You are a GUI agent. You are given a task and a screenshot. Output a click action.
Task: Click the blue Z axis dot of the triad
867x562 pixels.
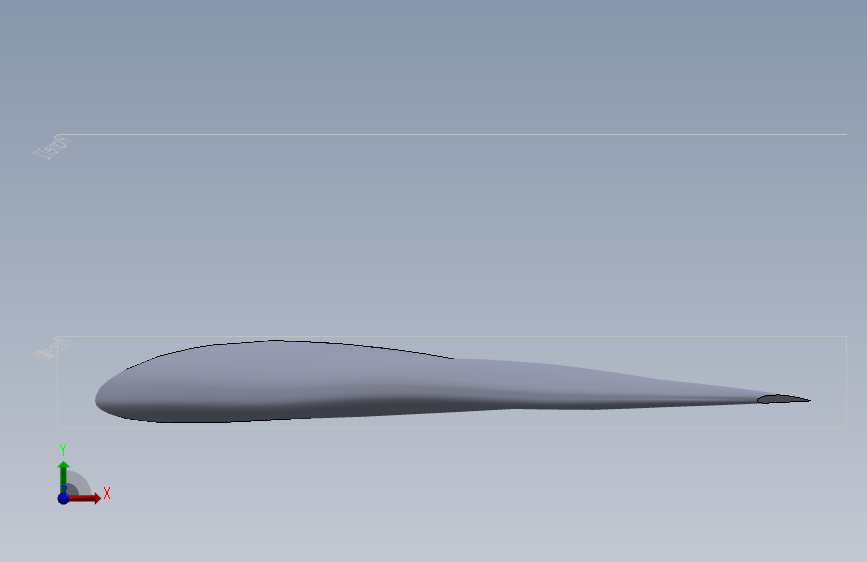64,498
